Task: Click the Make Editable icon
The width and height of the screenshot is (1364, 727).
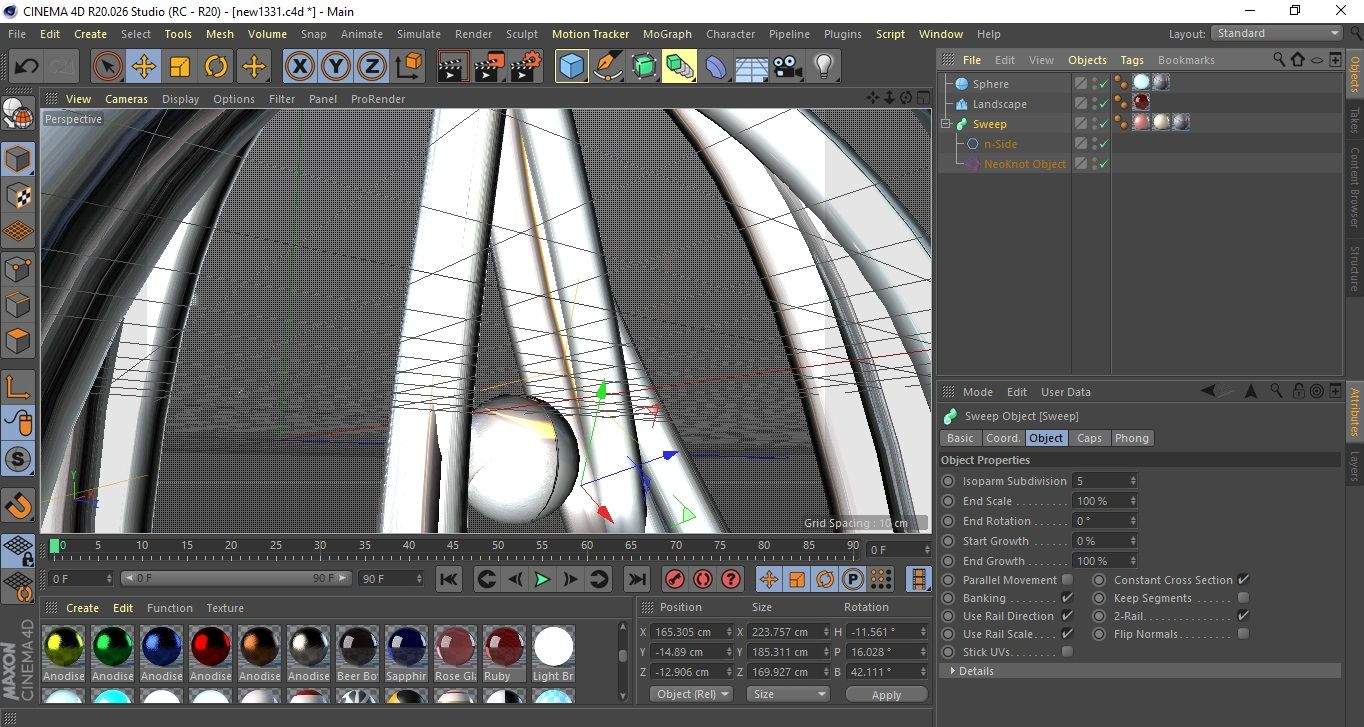Action: coord(19,116)
